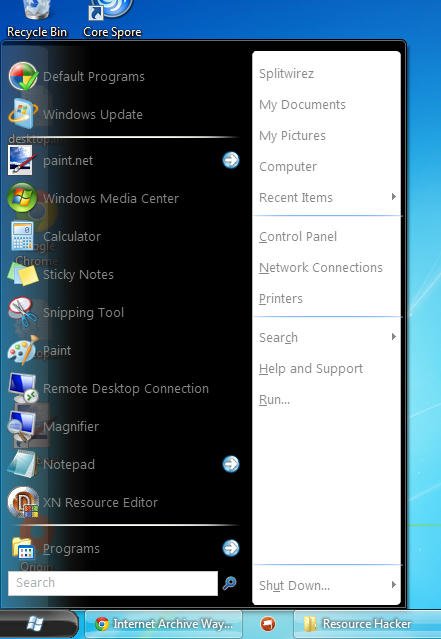Expand Programs submenu arrow
This screenshot has width=441, height=639.
pos(231,548)
